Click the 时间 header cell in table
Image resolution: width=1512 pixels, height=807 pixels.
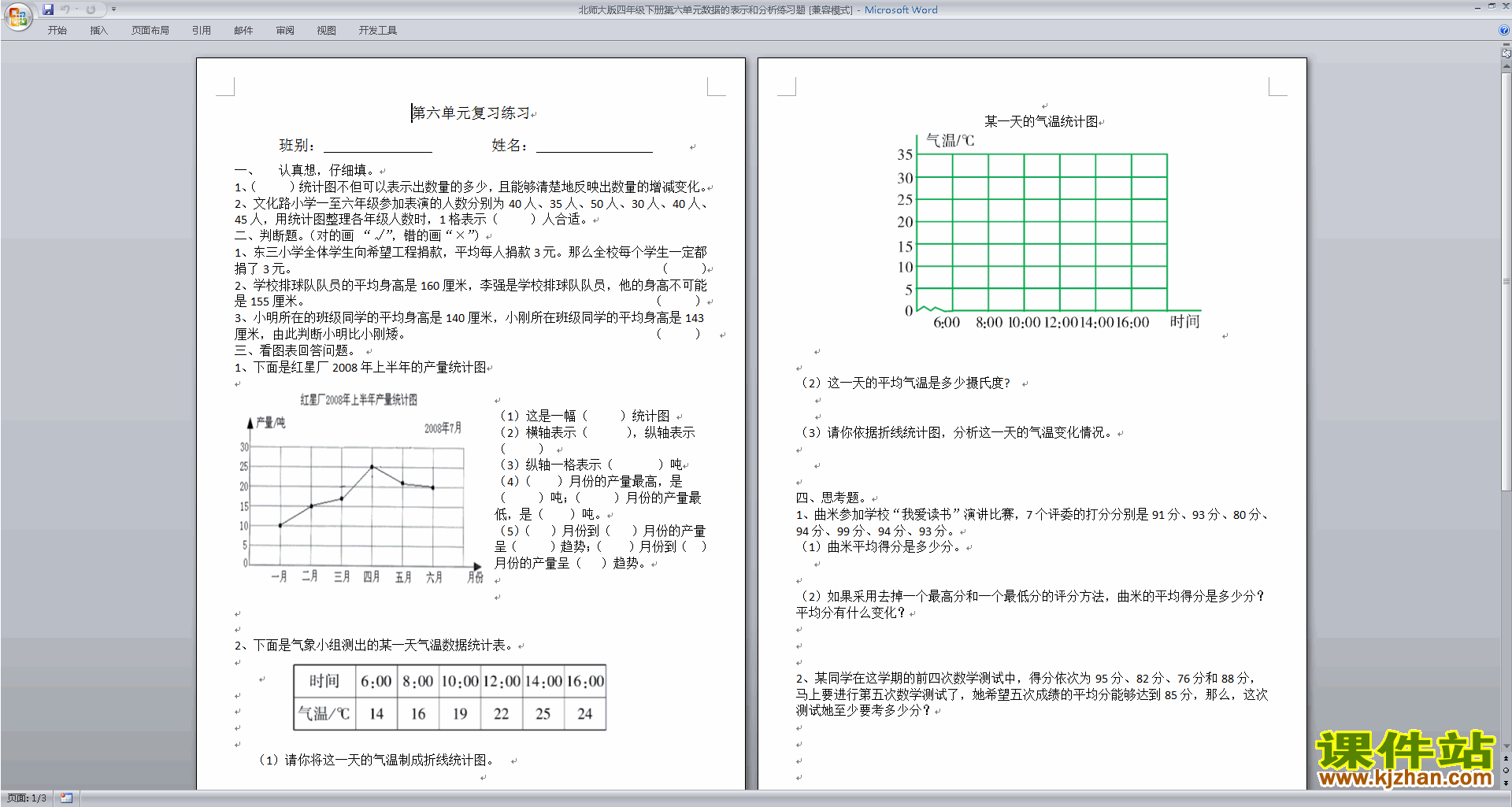click(324, 681)
